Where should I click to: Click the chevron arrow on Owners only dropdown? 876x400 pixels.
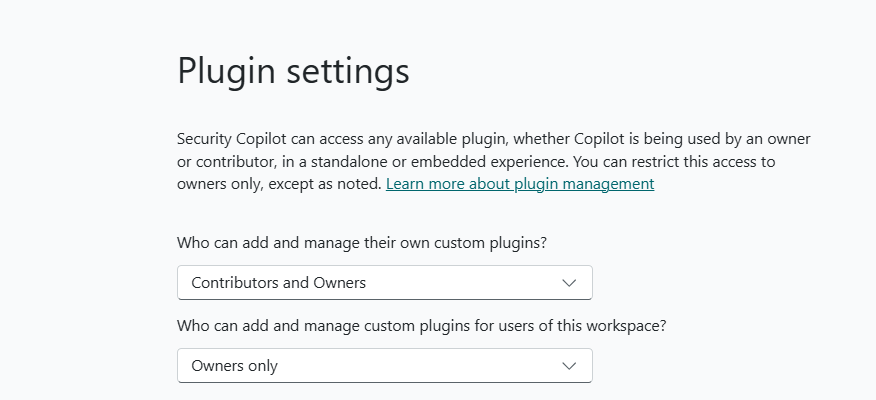click(x=569, y=366)
